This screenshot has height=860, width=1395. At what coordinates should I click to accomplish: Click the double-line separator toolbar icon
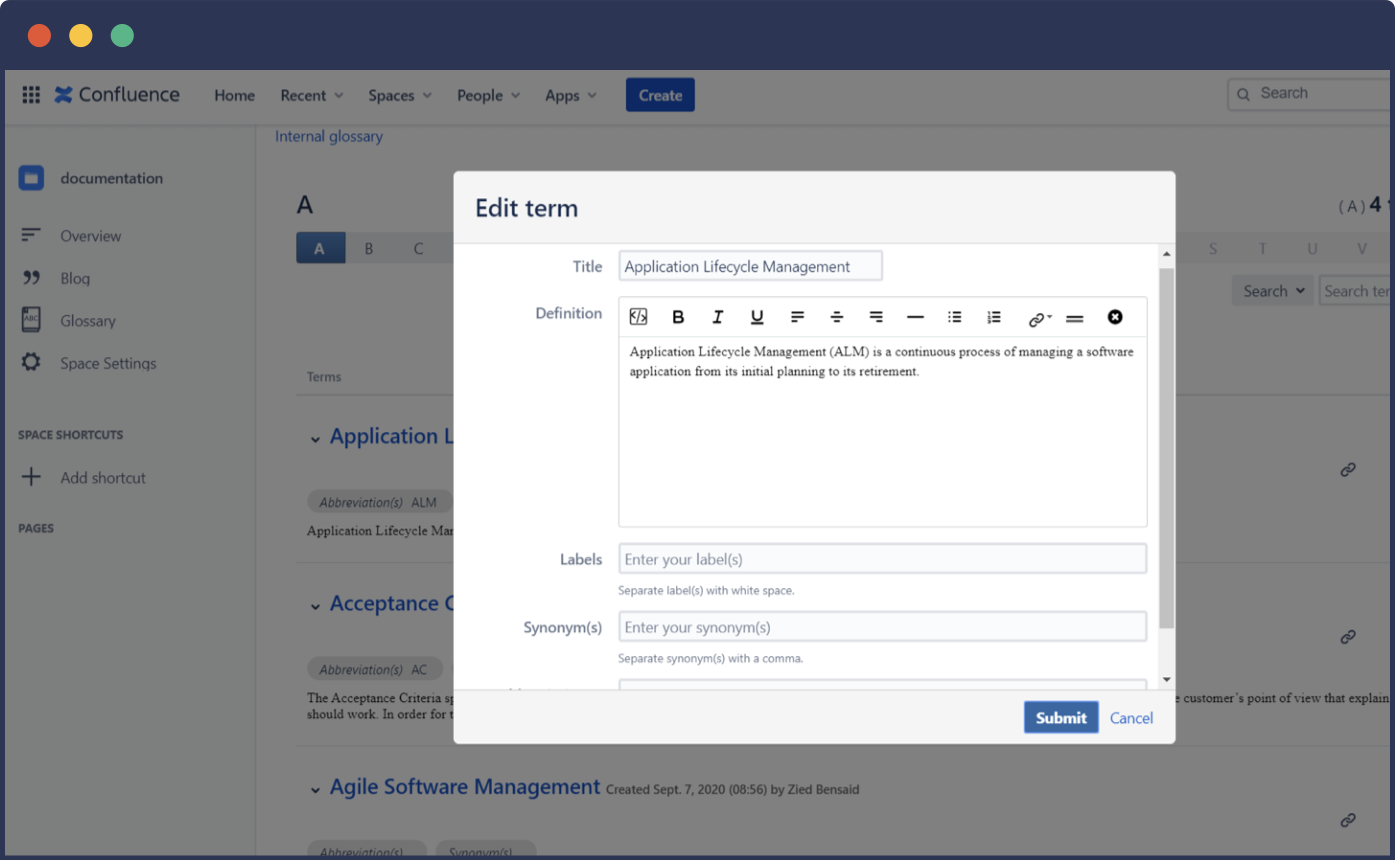[1075, 319]
